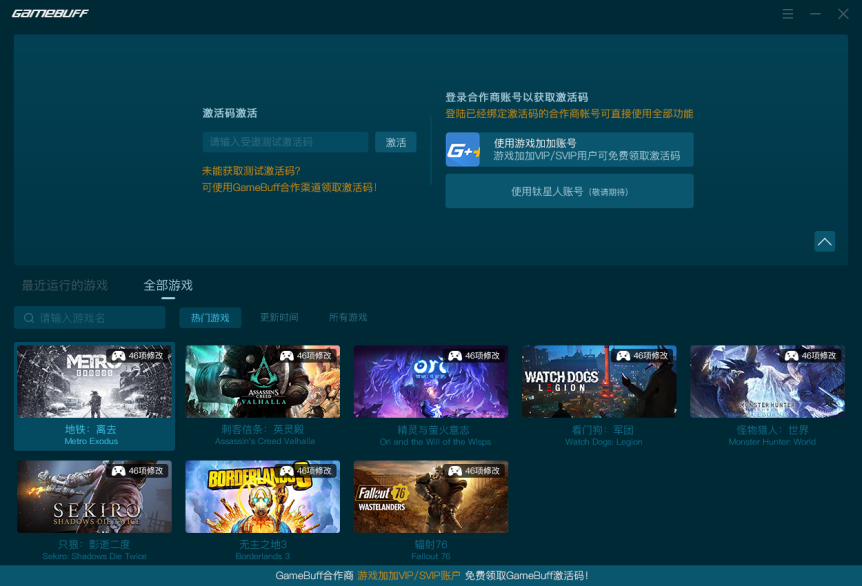The height and width of the screenshot is (586, 862).
Task: Click the 地铁：离去 title text
Action: pyautogui.click(x=91, y=429)
